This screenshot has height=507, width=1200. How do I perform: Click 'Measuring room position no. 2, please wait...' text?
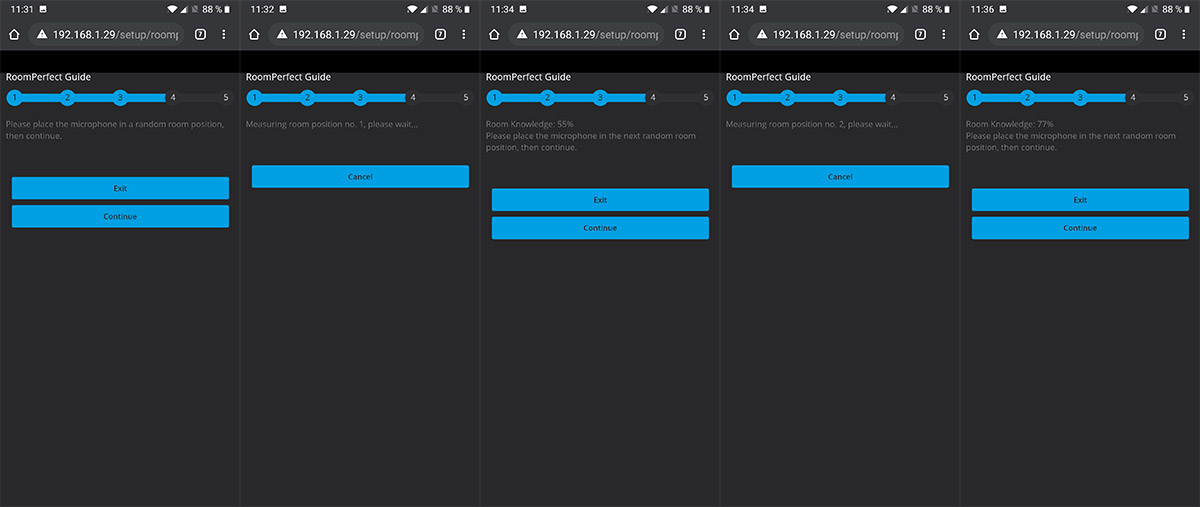click(x=812, y=124)
